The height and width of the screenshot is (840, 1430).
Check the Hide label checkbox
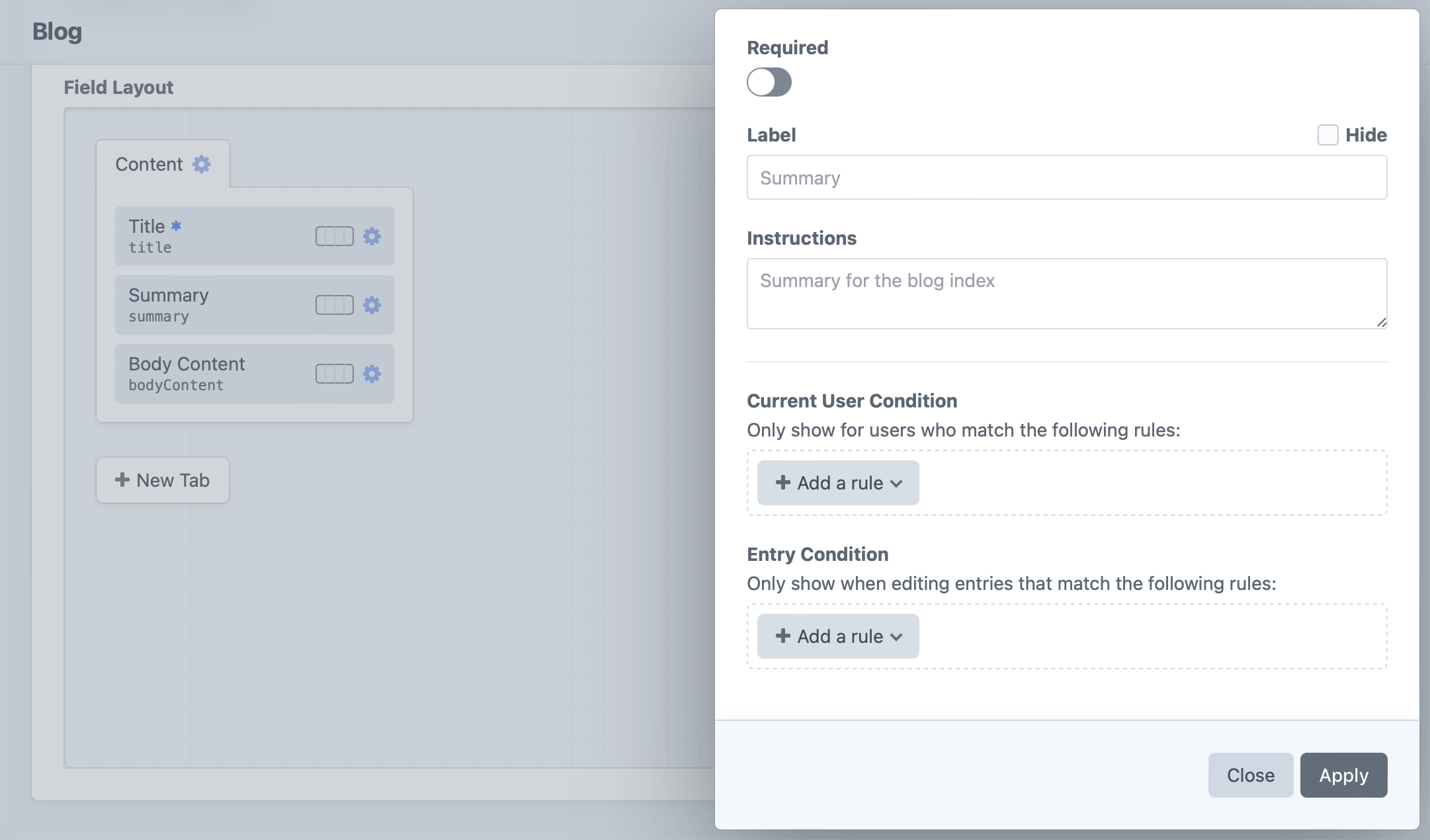point(1327,135)
